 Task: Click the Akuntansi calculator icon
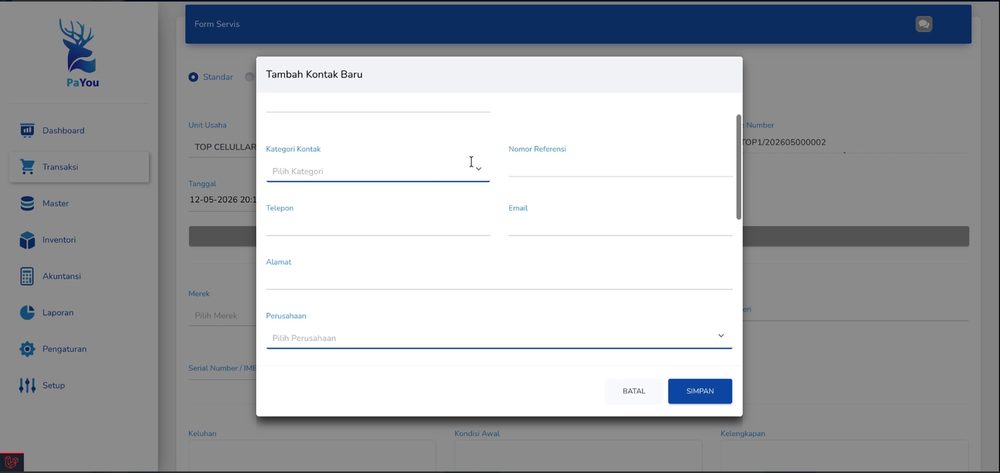click(x=27, y=276)
